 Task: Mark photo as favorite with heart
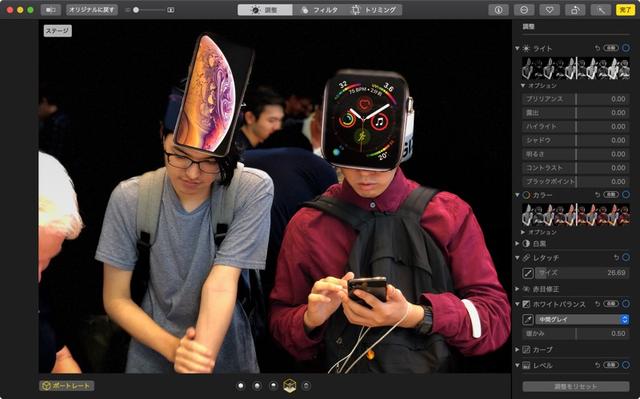coord(549,10)
